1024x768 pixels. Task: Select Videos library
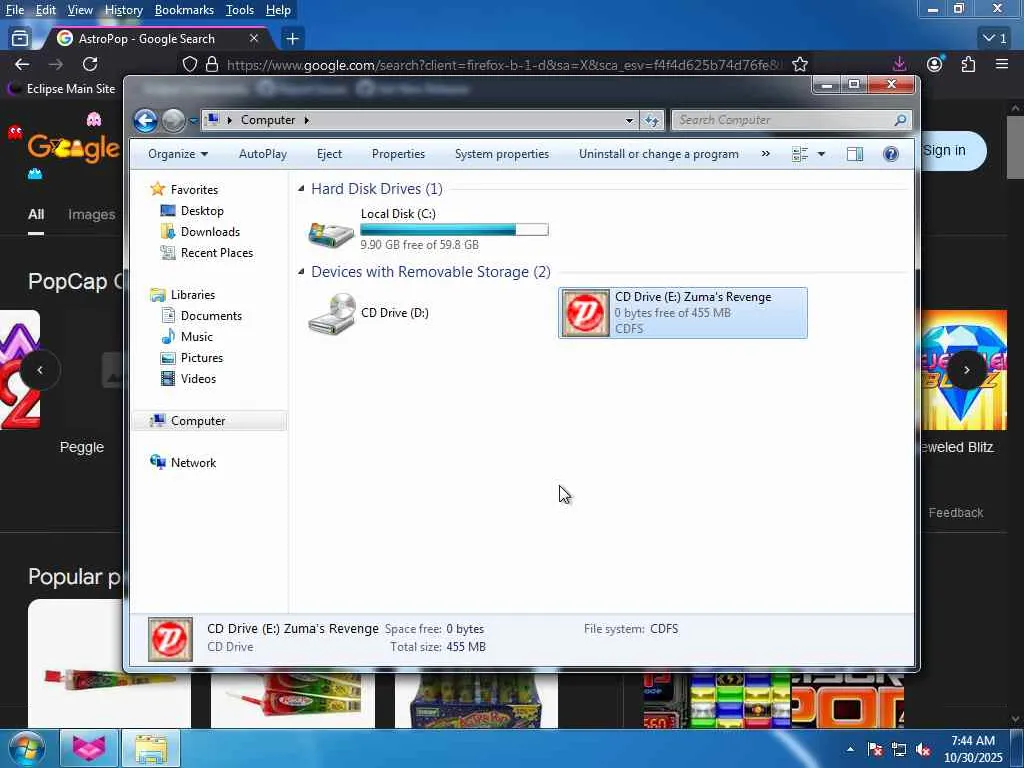point(198,378)
